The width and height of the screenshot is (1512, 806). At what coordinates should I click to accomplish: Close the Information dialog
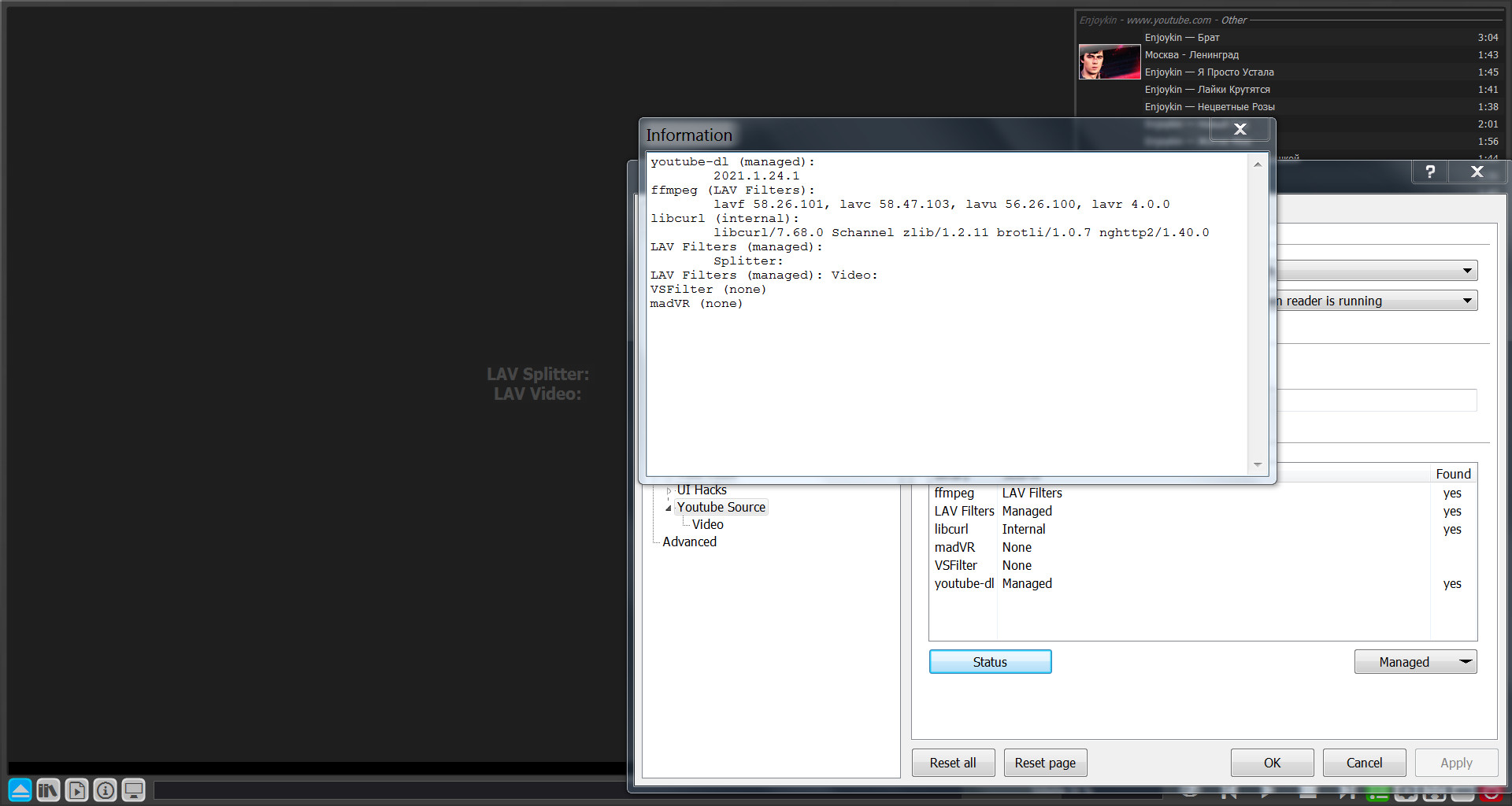(x=1240, y=129)
